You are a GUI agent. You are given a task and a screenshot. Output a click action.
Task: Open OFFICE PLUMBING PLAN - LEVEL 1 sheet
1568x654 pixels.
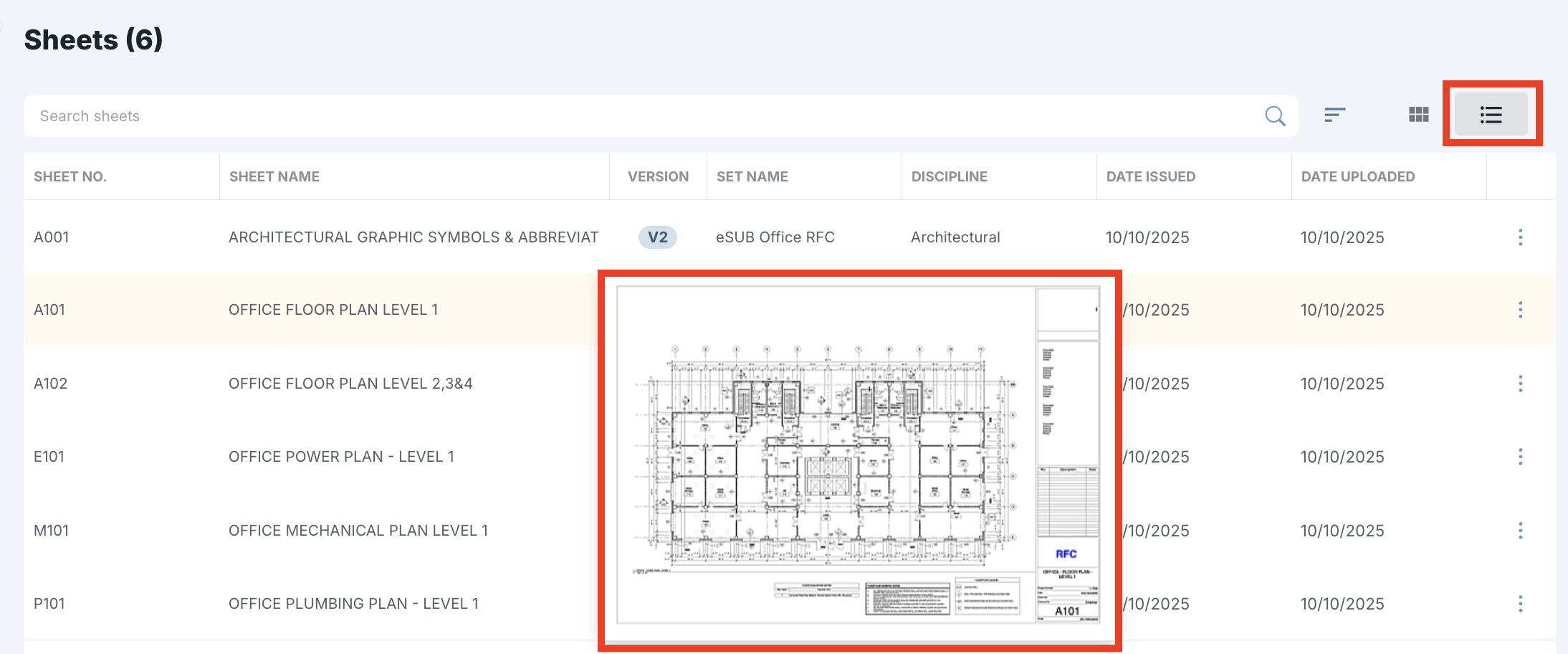click(353, 604)
